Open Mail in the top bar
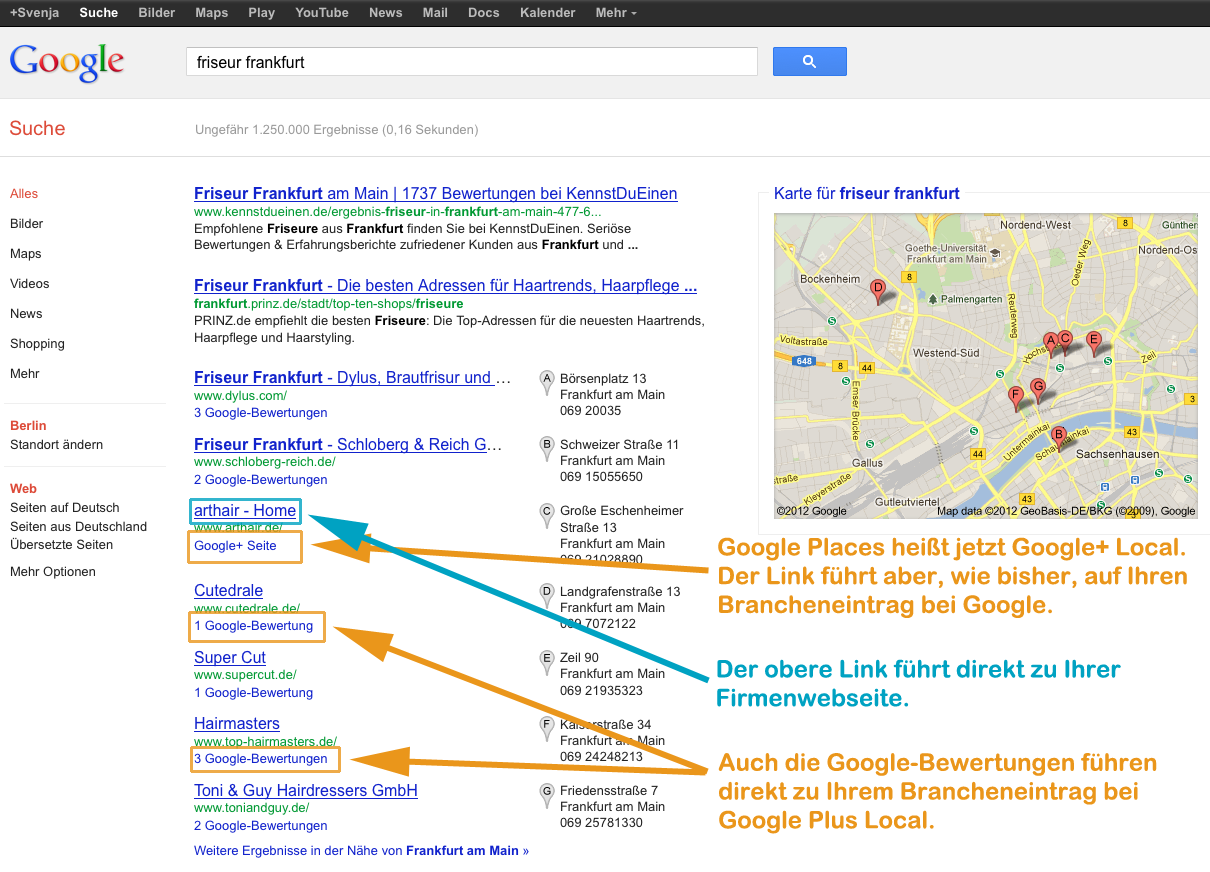Screen dimensions: 1210x872 (435, 13)
